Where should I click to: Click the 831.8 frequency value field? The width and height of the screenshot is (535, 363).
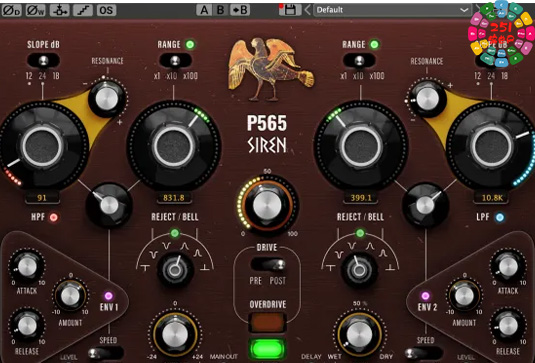[x=174, y=198]
